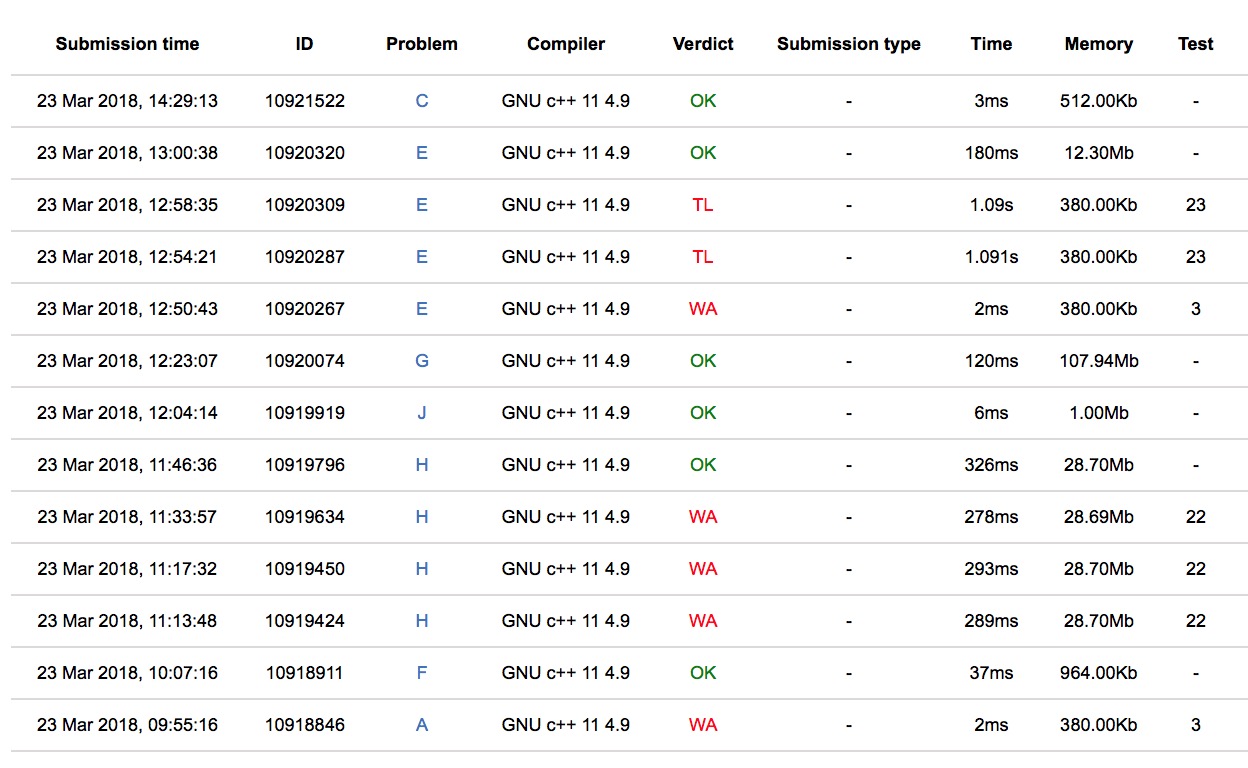
Task: Select submission ID 10919634
Action: pyautogui.click(x=305, y=517)
